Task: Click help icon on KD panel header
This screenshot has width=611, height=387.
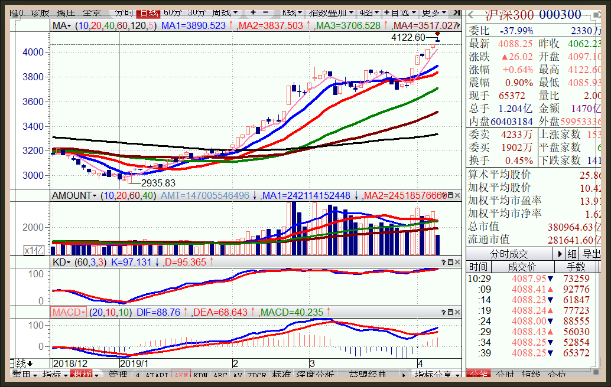Action: pyautogui.click(x=443, y=262)
